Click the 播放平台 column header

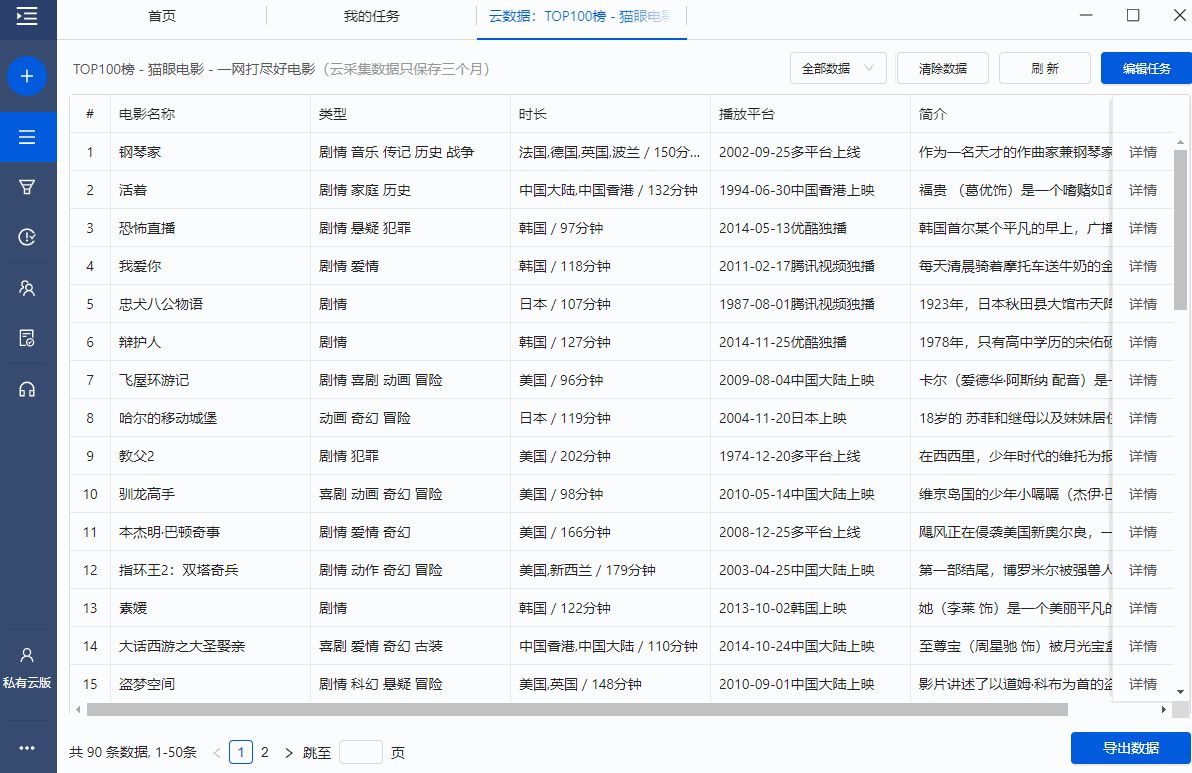point(810,114)
